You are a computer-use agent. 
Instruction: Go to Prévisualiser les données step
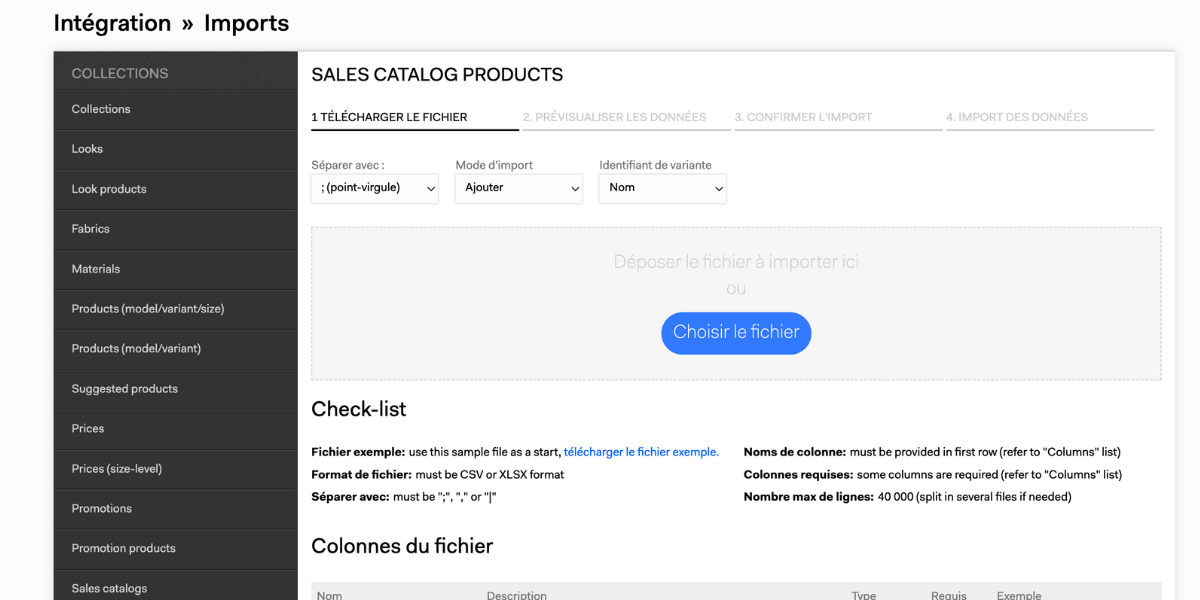pyautogui.click(x=627, y=117)
